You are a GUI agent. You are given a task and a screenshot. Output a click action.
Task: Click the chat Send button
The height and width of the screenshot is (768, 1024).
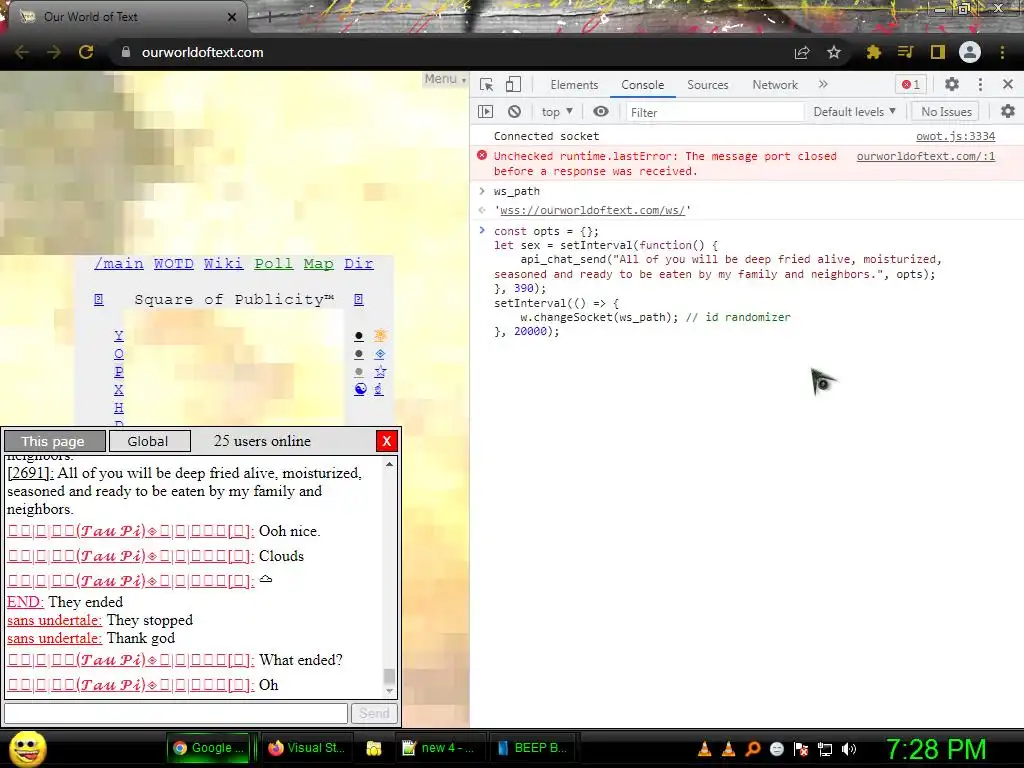click(374, 713)
